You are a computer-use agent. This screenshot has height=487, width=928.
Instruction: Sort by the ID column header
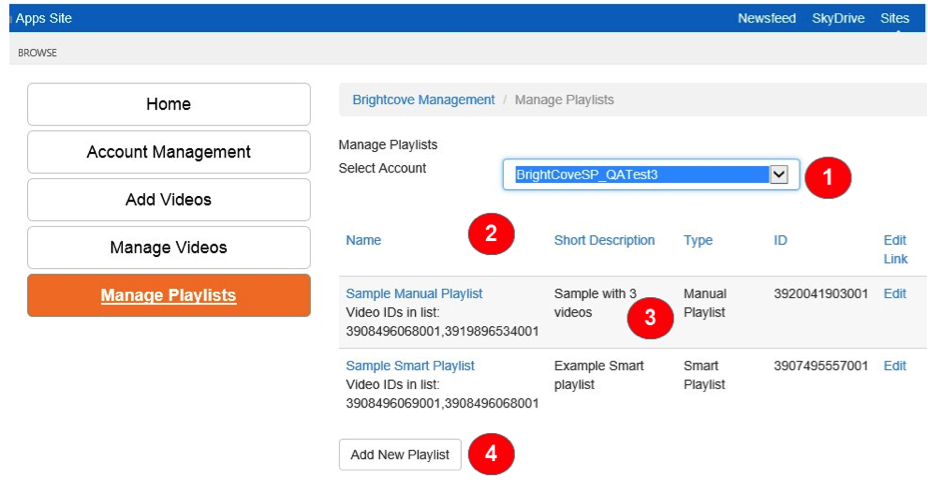[781, 240]
